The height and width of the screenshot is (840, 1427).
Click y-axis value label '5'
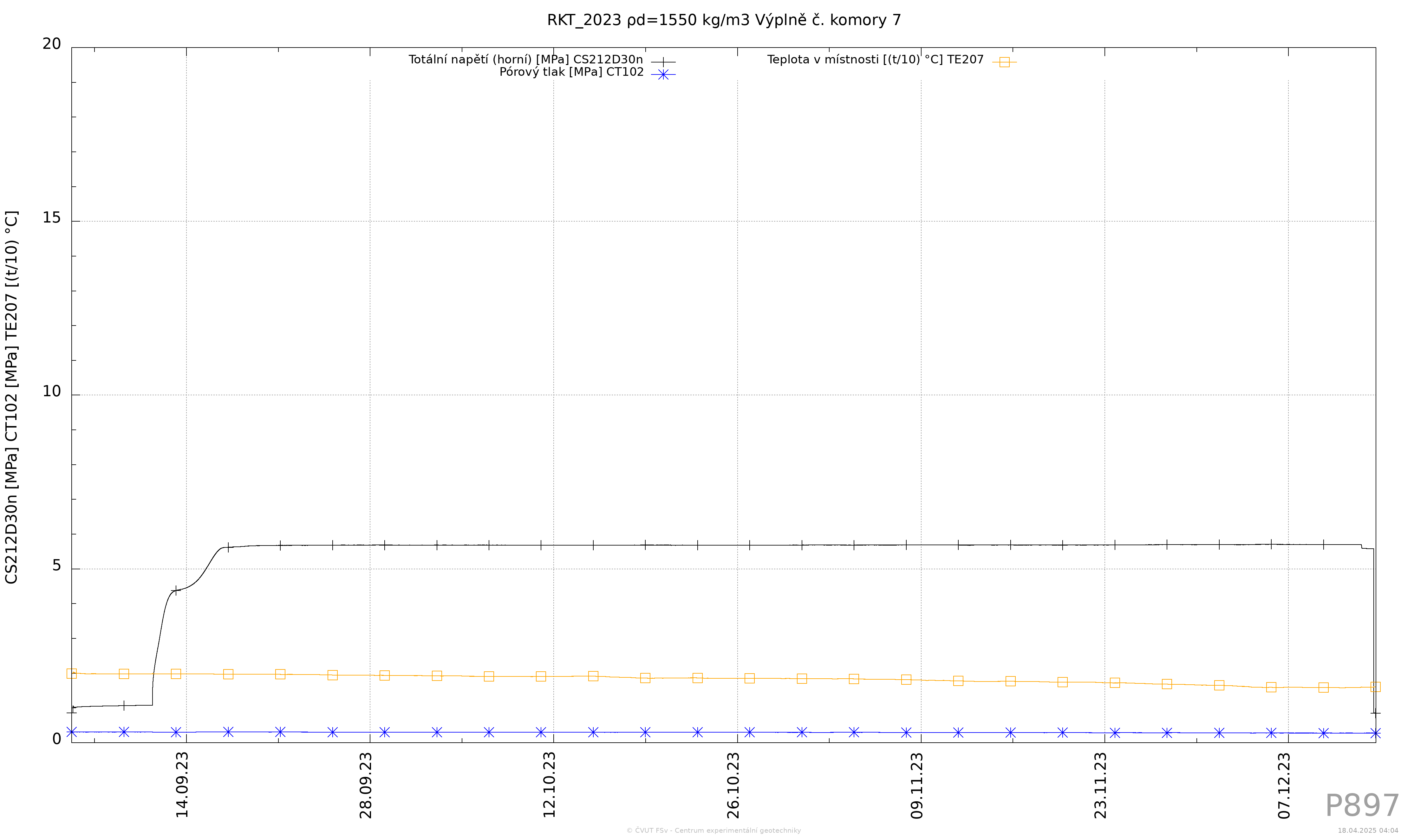(x=57, y=565)
